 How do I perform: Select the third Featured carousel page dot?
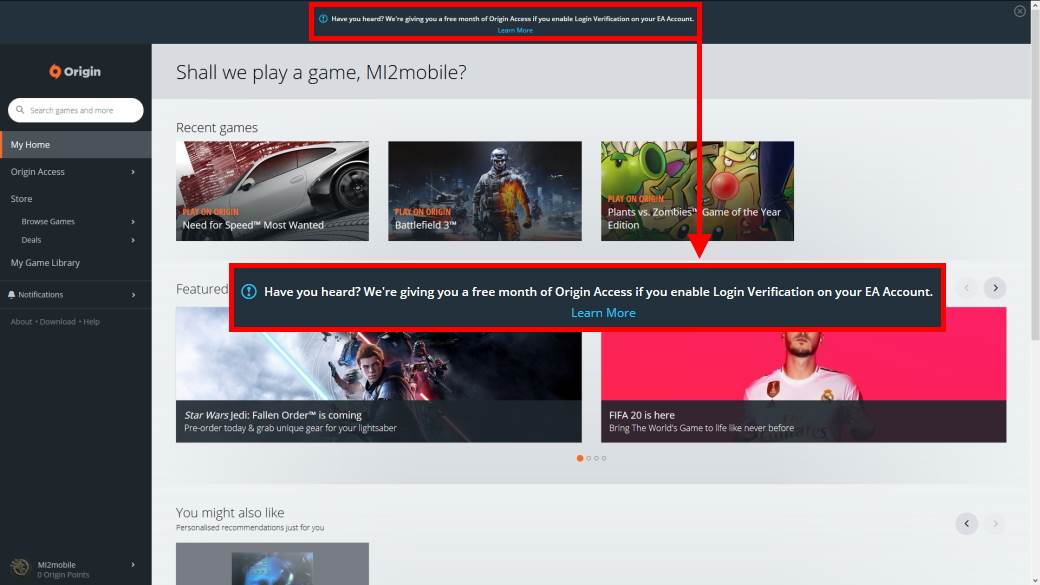[x=595, y=458]
